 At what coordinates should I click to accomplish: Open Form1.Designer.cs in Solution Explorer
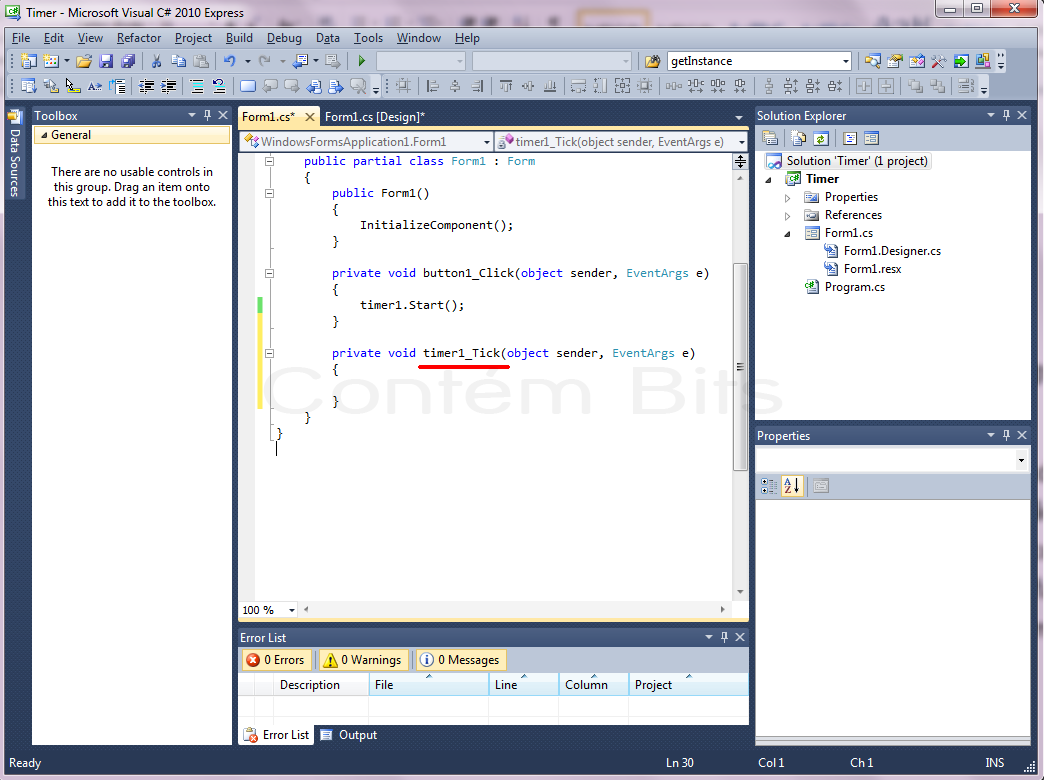tap(892, 251)
